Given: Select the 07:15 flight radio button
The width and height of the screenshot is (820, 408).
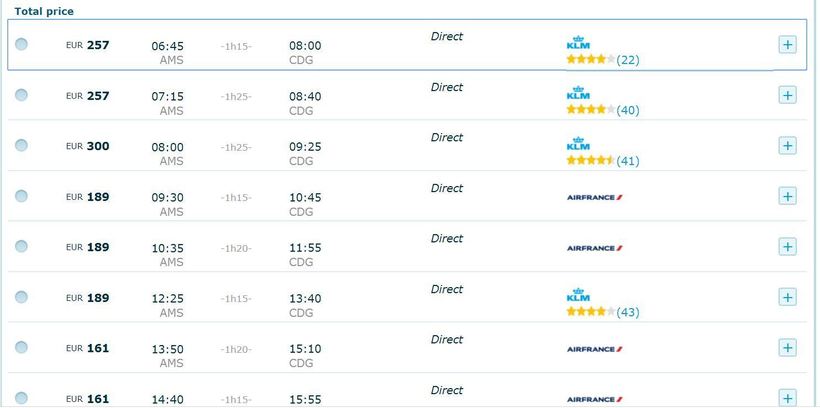Looking at the screenshot, I should pyautogui.click(x=21, y=95).
